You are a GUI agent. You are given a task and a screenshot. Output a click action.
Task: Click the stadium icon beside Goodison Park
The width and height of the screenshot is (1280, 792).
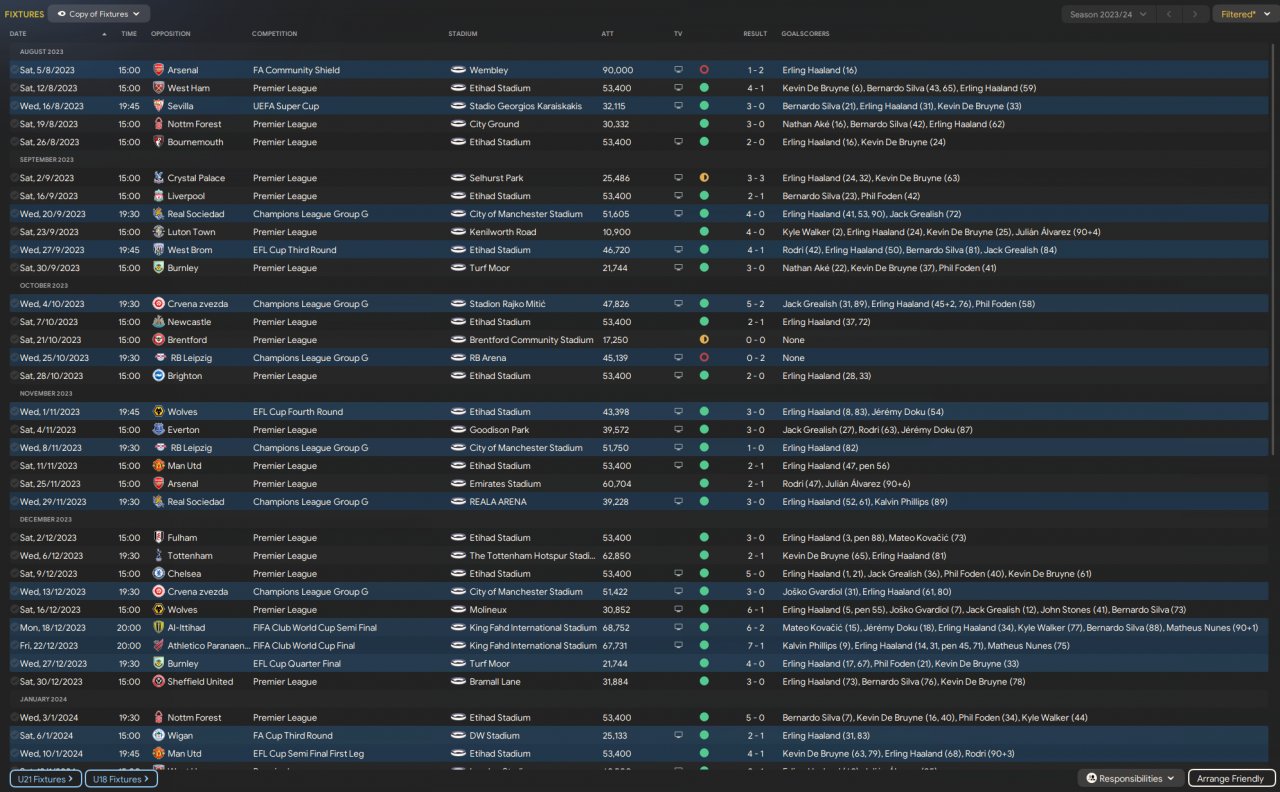pos(458,430)
